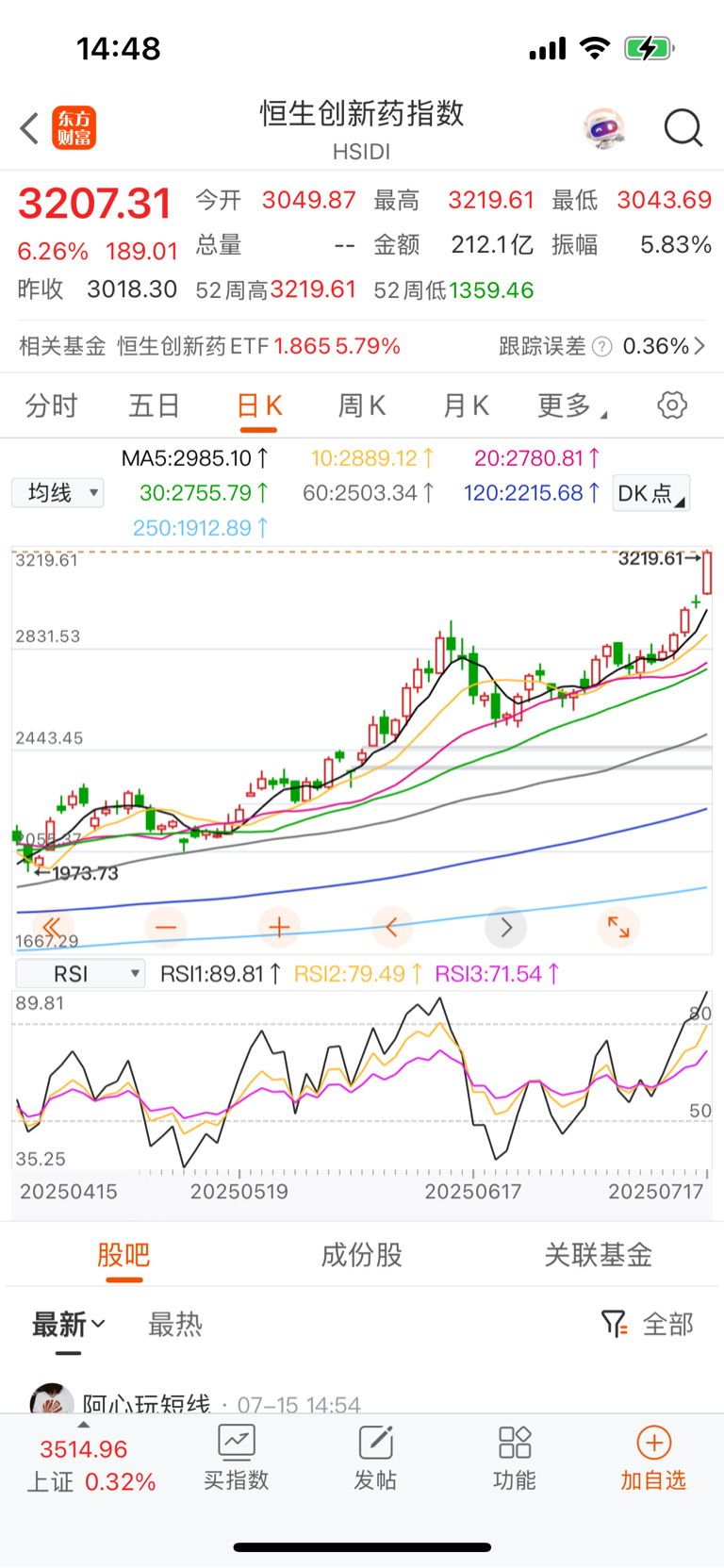Tap the 20250617 date label
The height and width of the screenshot is (1568, 724).
pyautogui.click(x=473, y=1191)
